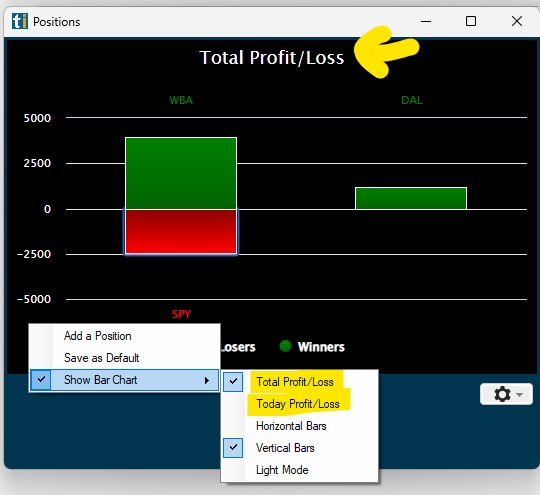Click the Trade Ideas logo in title bar
This screenshot has width=540, height=495.
pyautogui.click(x=20, y=21)
